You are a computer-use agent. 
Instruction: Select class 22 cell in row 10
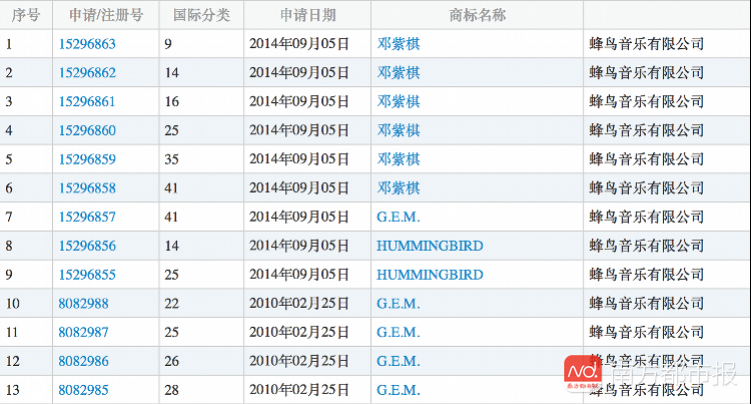point(202,303)
